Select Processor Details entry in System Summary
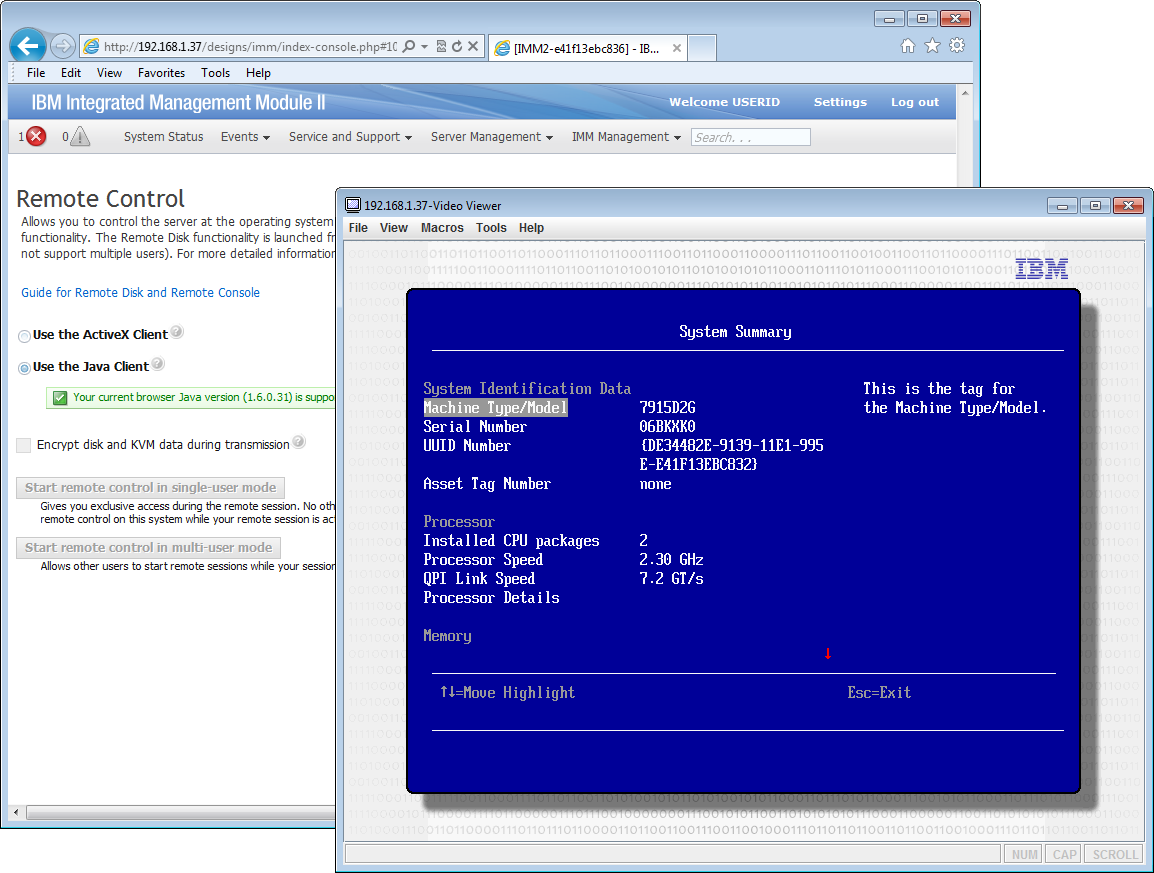Image resolution: width=1154 pixels, height=873 pixels. 491,598
